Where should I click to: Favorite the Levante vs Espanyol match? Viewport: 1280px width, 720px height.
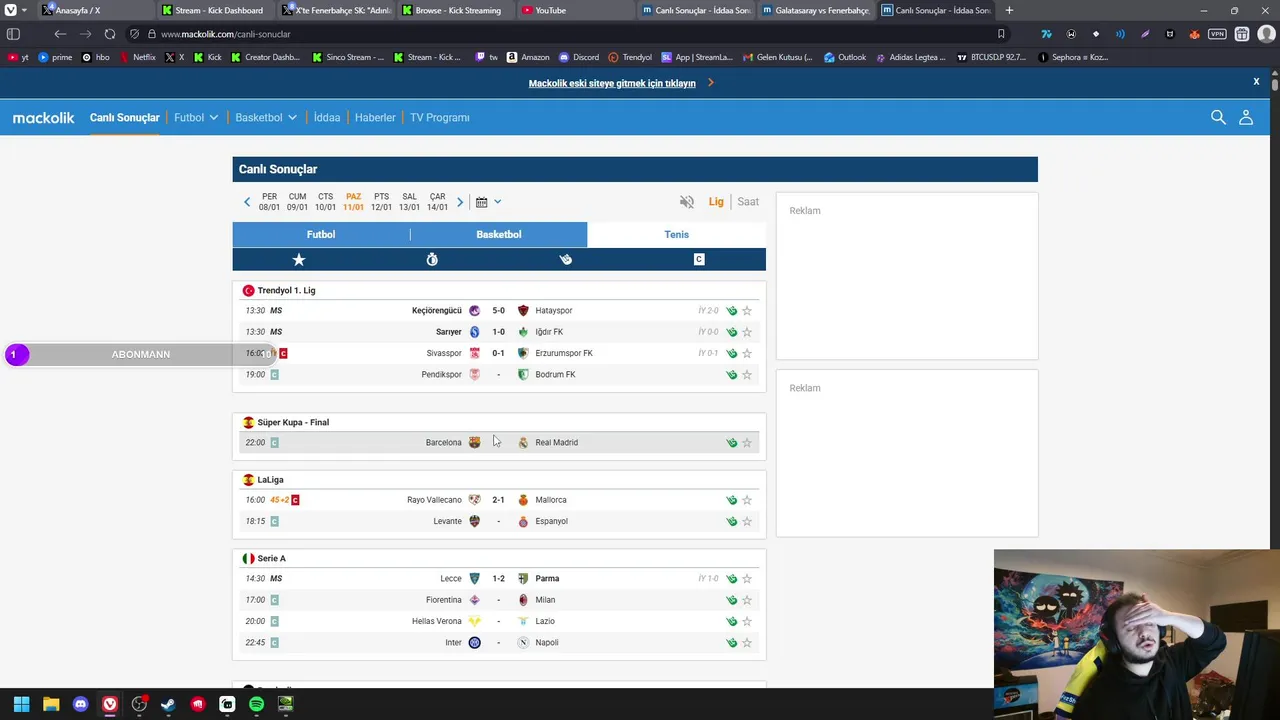(x=747, y=521)
